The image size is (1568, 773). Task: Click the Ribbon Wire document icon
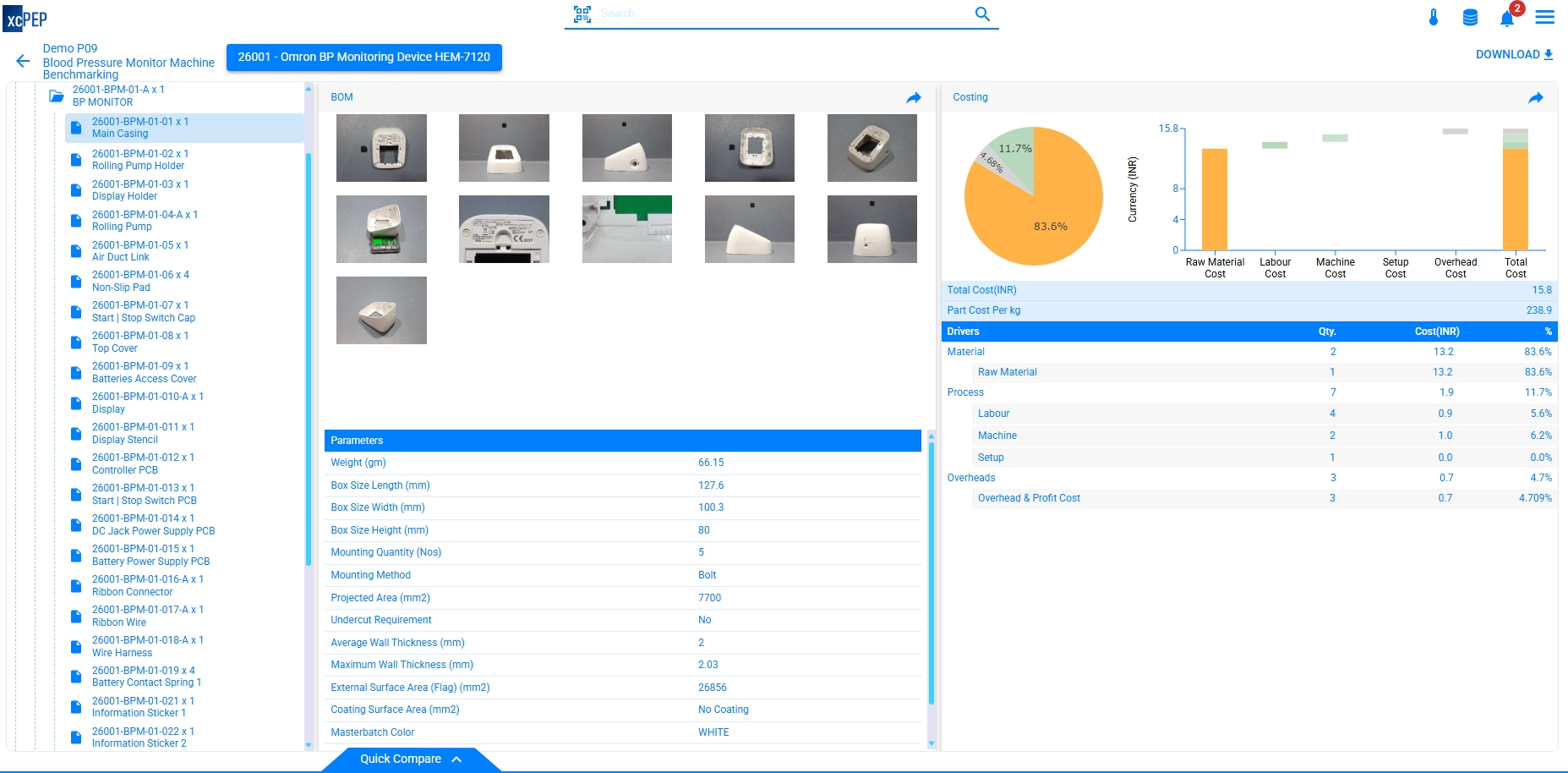[76, 616]
